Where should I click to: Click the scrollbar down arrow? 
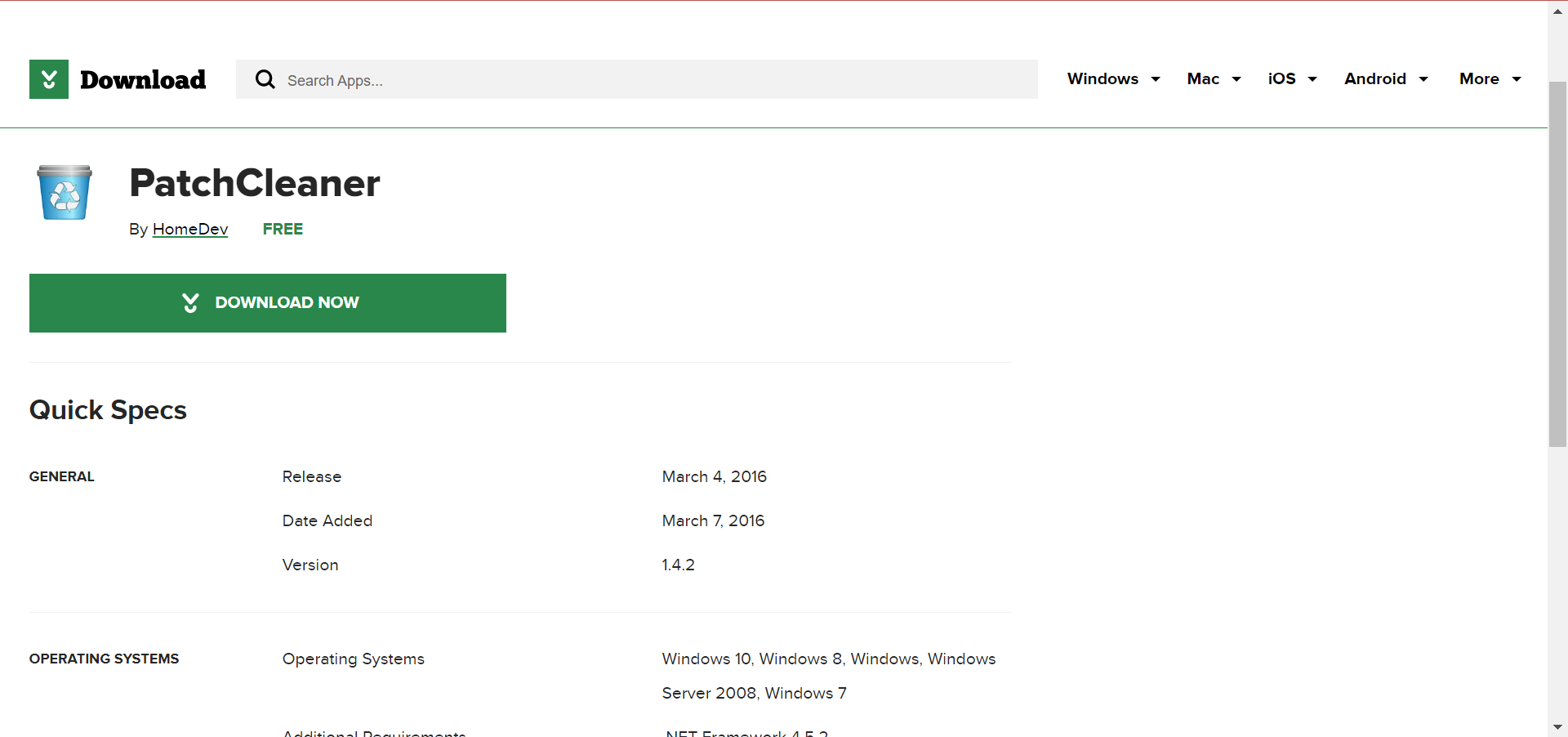1557,727
